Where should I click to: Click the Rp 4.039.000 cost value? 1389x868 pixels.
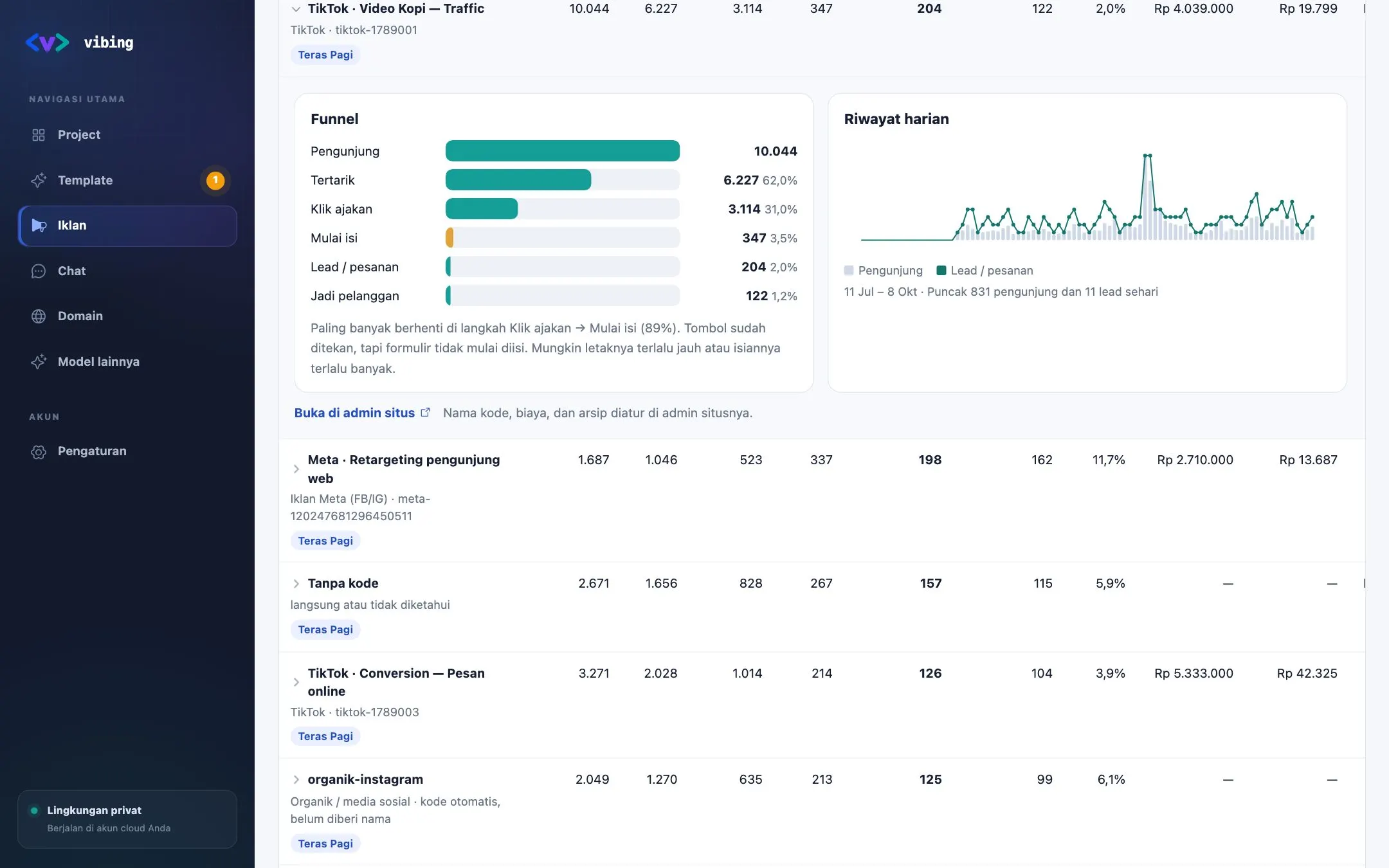pyautogui.click(x=1194, y=9)
